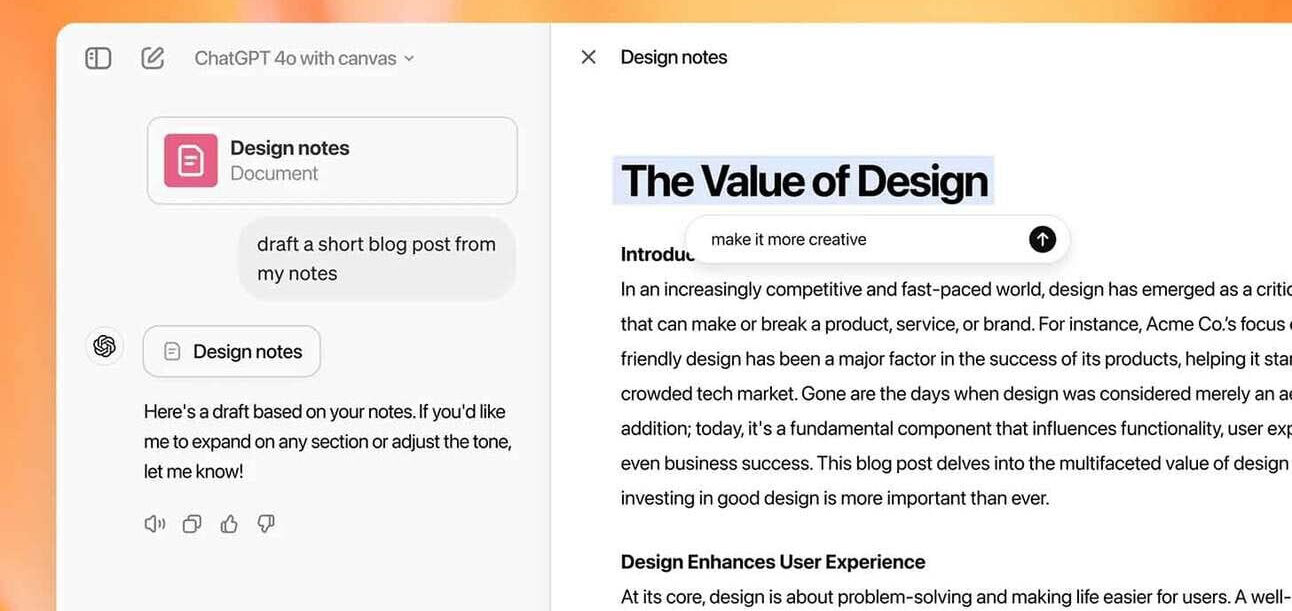Open the Design notes canvas chip in the reply
Image resolution: width=1292 pixels, height=611 pixels.
coord(232,351)
